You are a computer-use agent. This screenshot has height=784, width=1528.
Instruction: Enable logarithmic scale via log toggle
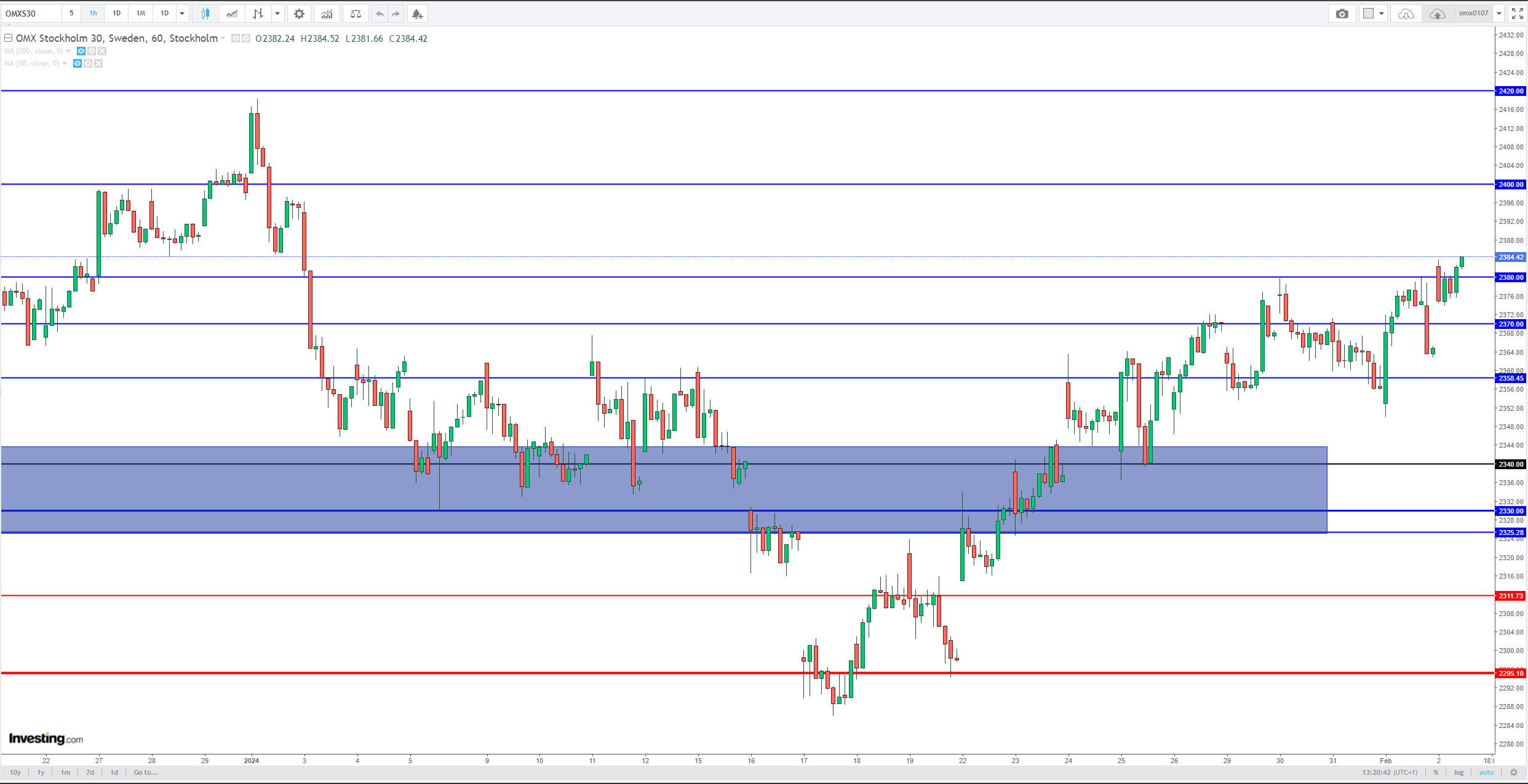[x=1458, y=772]
